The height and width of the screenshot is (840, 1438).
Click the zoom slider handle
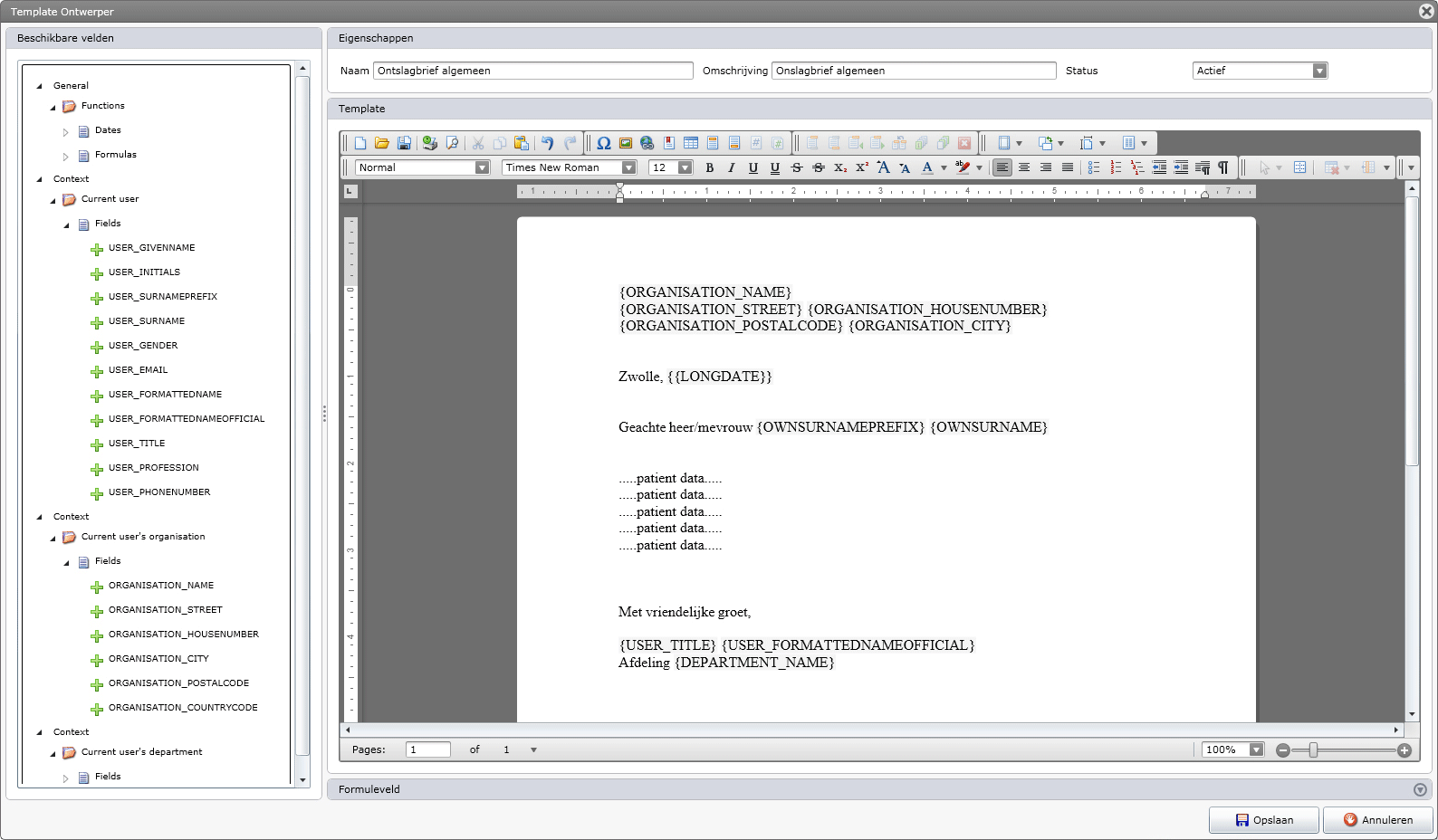tap(1313, 750)
